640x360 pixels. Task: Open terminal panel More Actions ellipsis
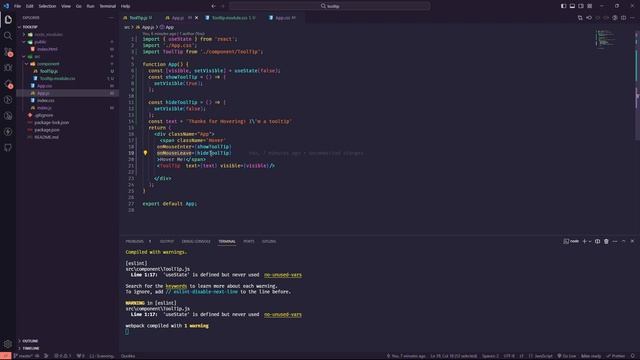point(615,241)
